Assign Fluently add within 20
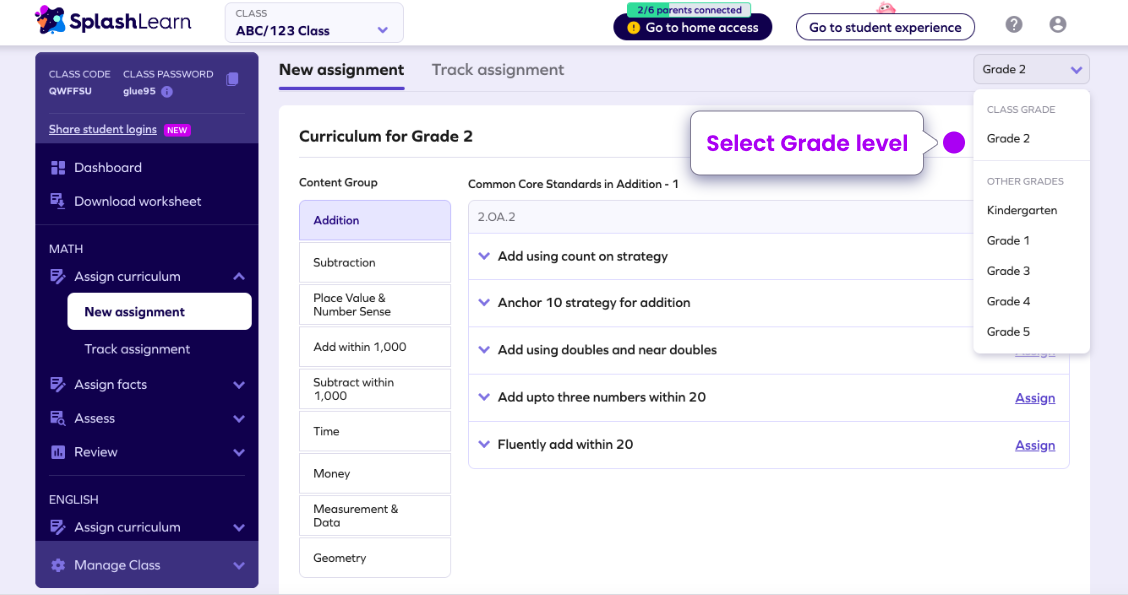 pos(1035,445)
